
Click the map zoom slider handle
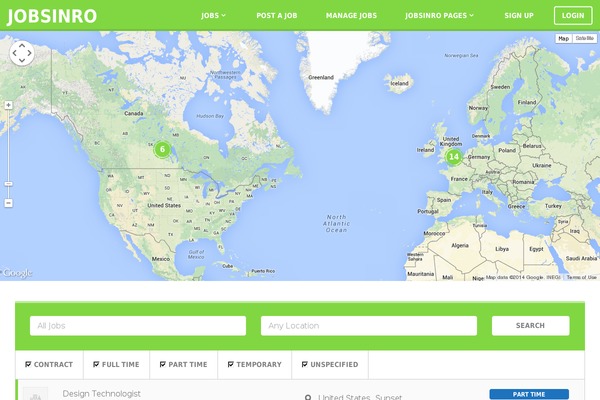8,184
